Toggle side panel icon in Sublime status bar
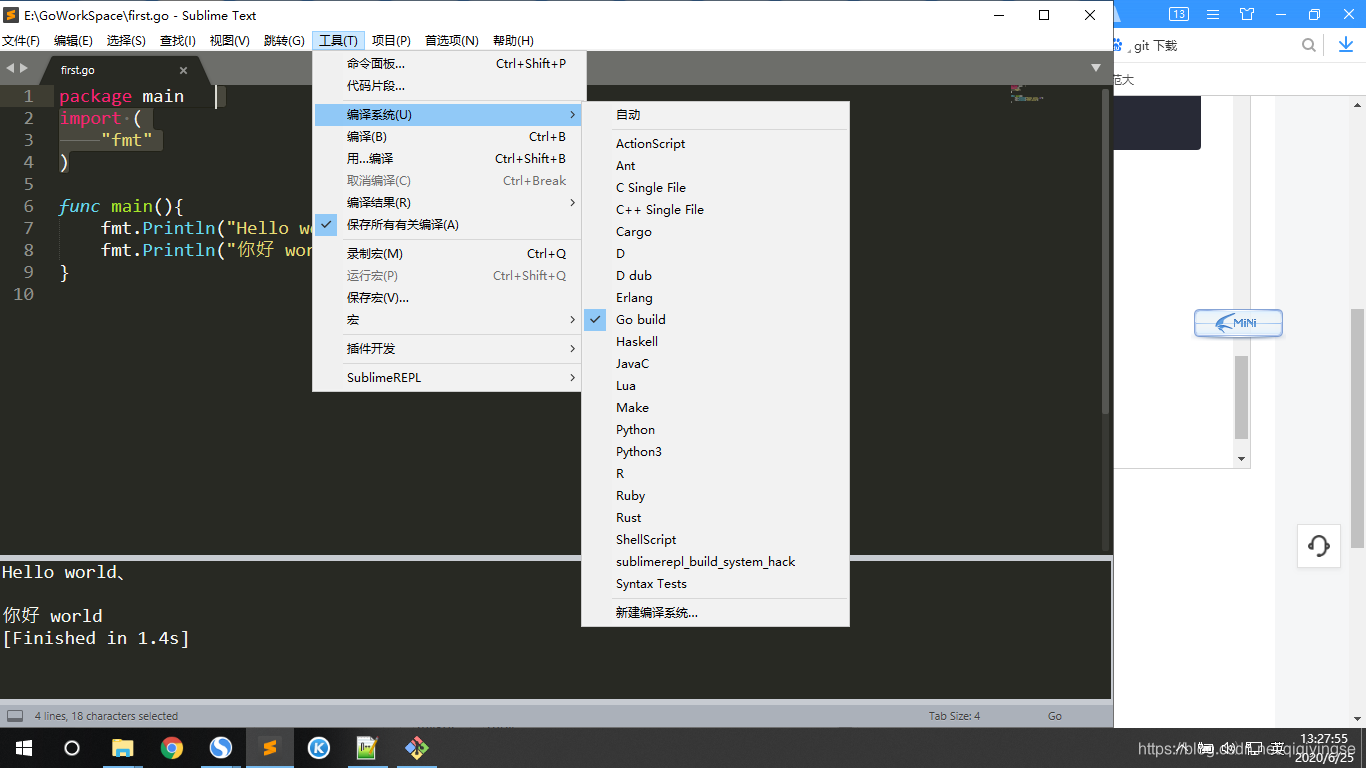 [15, 716]
